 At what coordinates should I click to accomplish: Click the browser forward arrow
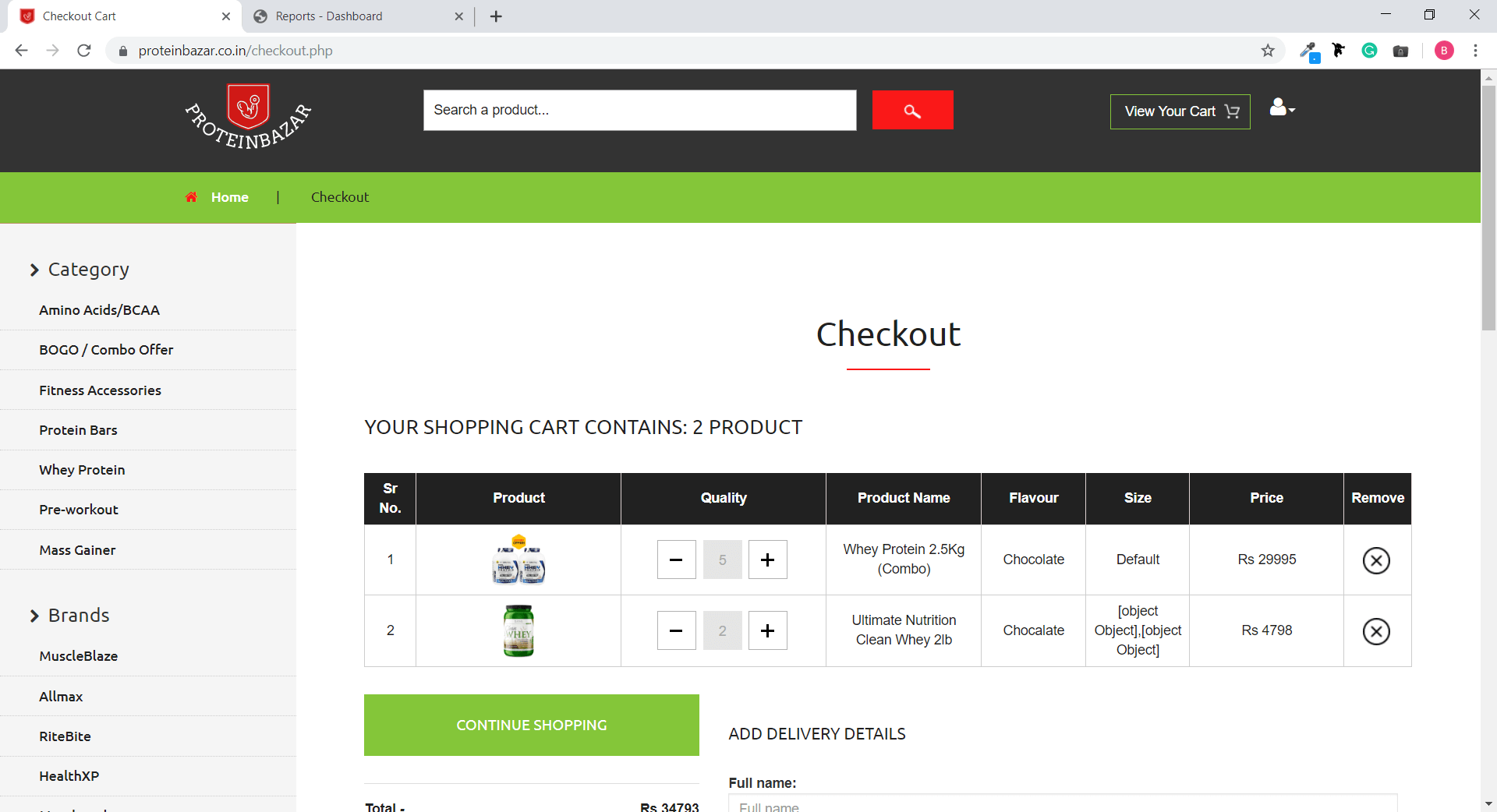click(52, 51)
